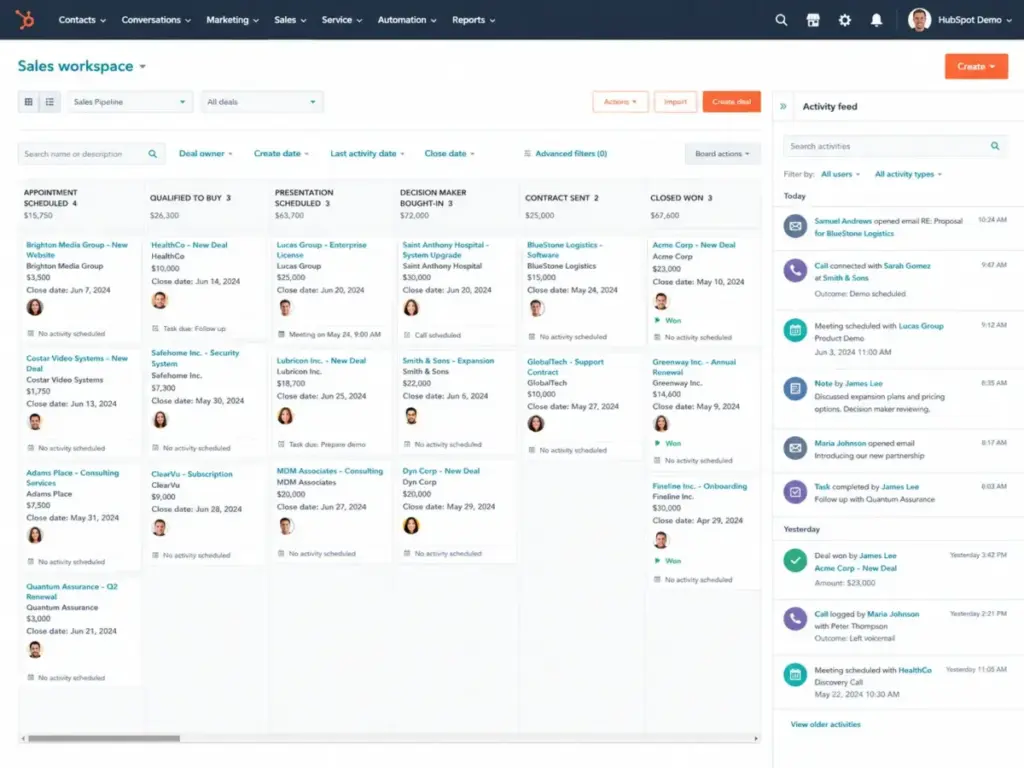Open Acme Corp - New Deal activity link
Screen dimensions: 1024x768
click(x=856, y=568)
